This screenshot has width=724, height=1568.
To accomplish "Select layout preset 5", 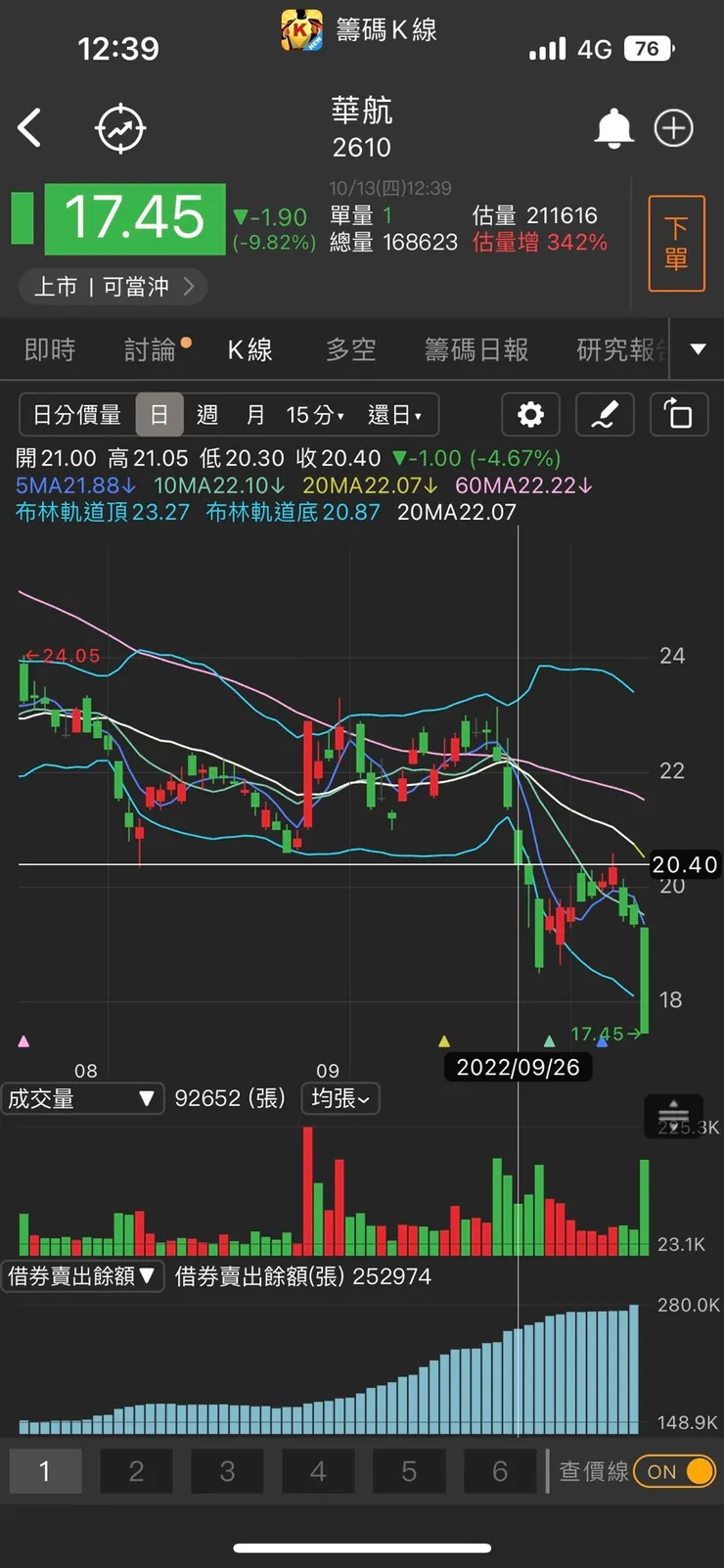I will pos(409,1471).
